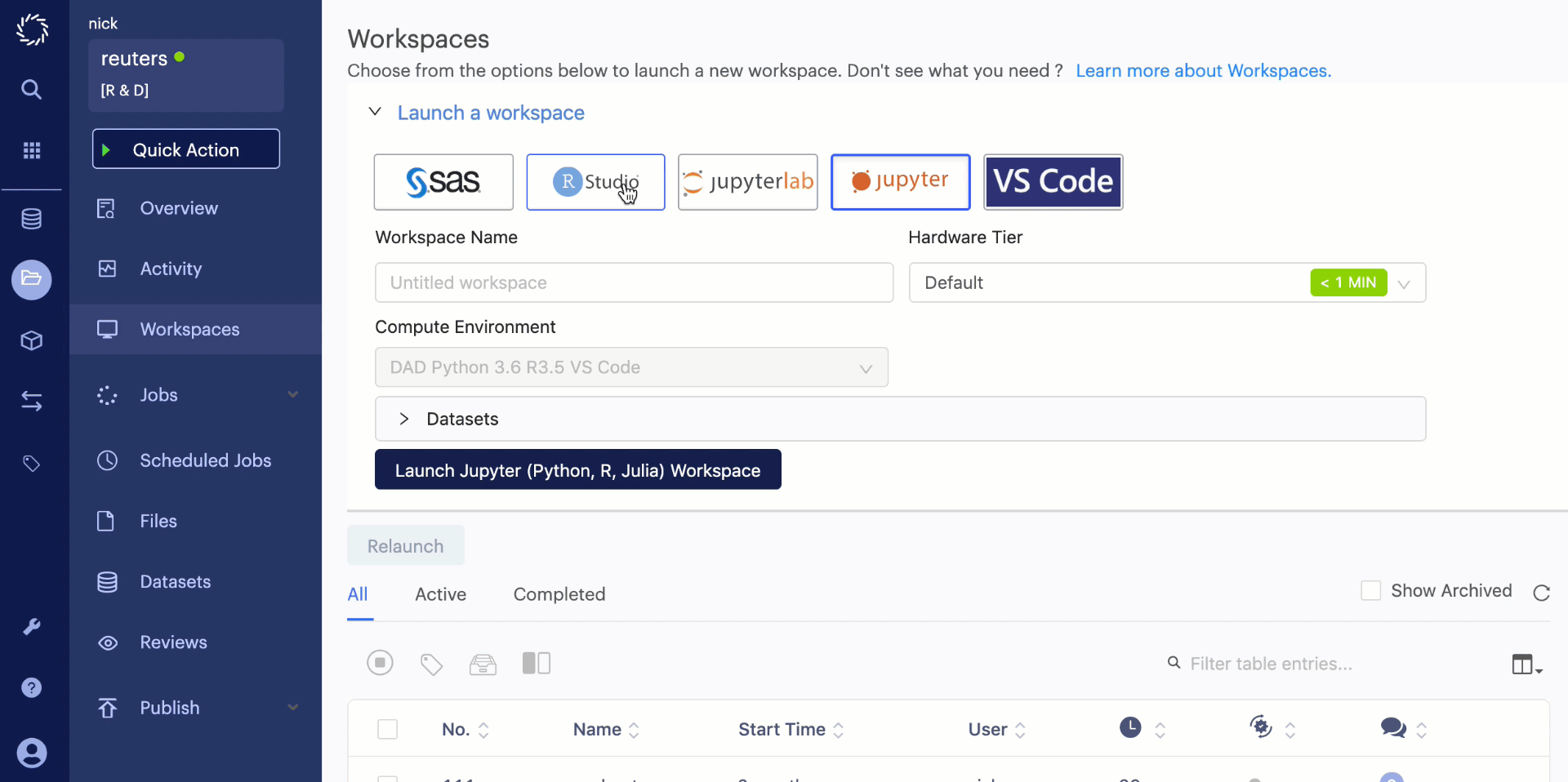This screenshot has width=1568, height=782.
Task: Click the Domino logo icon
Action: click(32, 29)
